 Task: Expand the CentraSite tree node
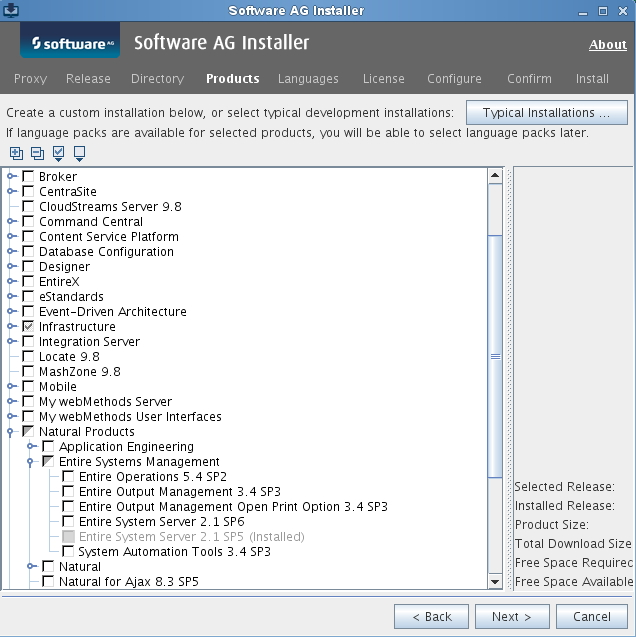(12, 192)
